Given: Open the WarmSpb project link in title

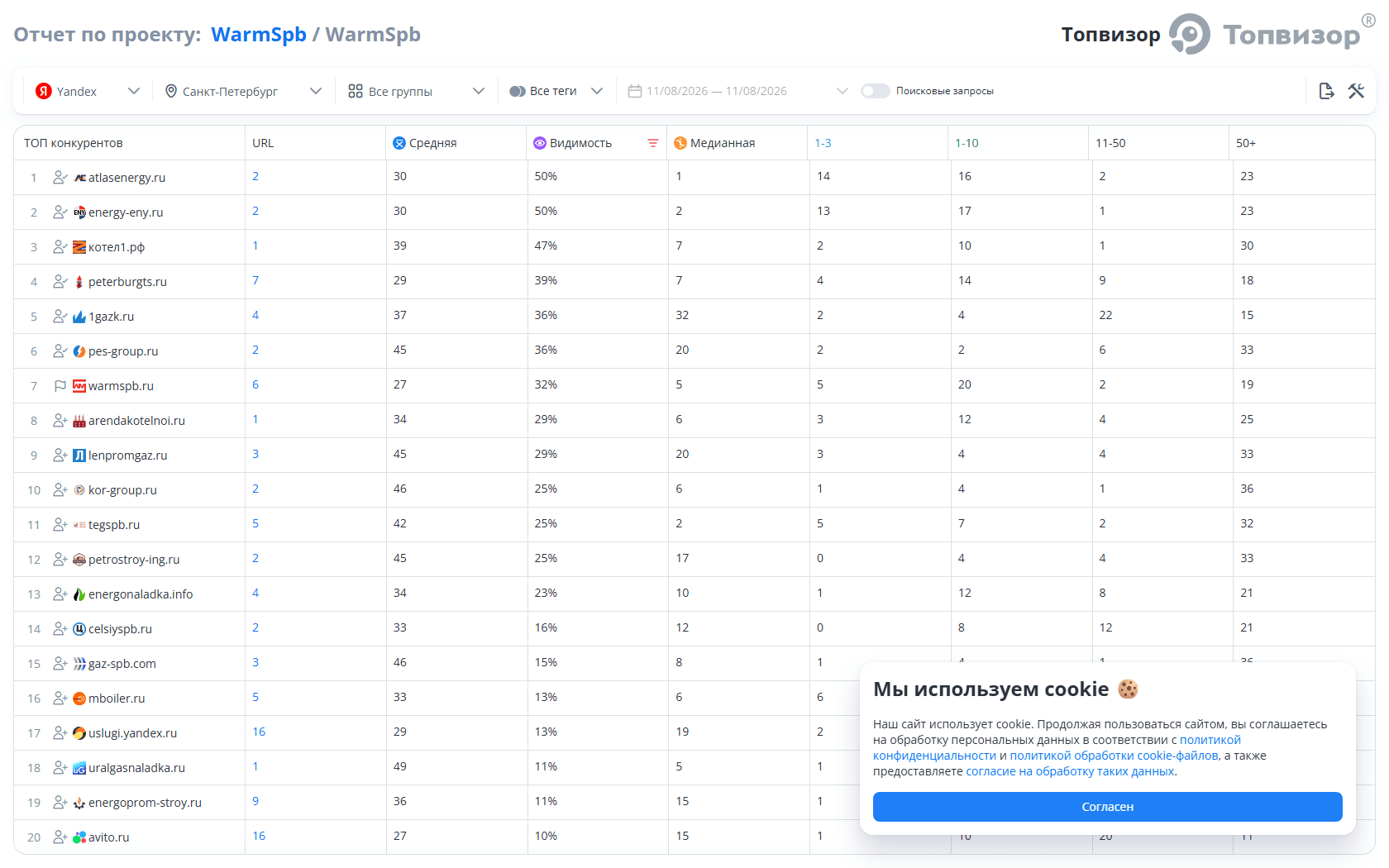Looking at the screenshot, I should coord(259,35).
